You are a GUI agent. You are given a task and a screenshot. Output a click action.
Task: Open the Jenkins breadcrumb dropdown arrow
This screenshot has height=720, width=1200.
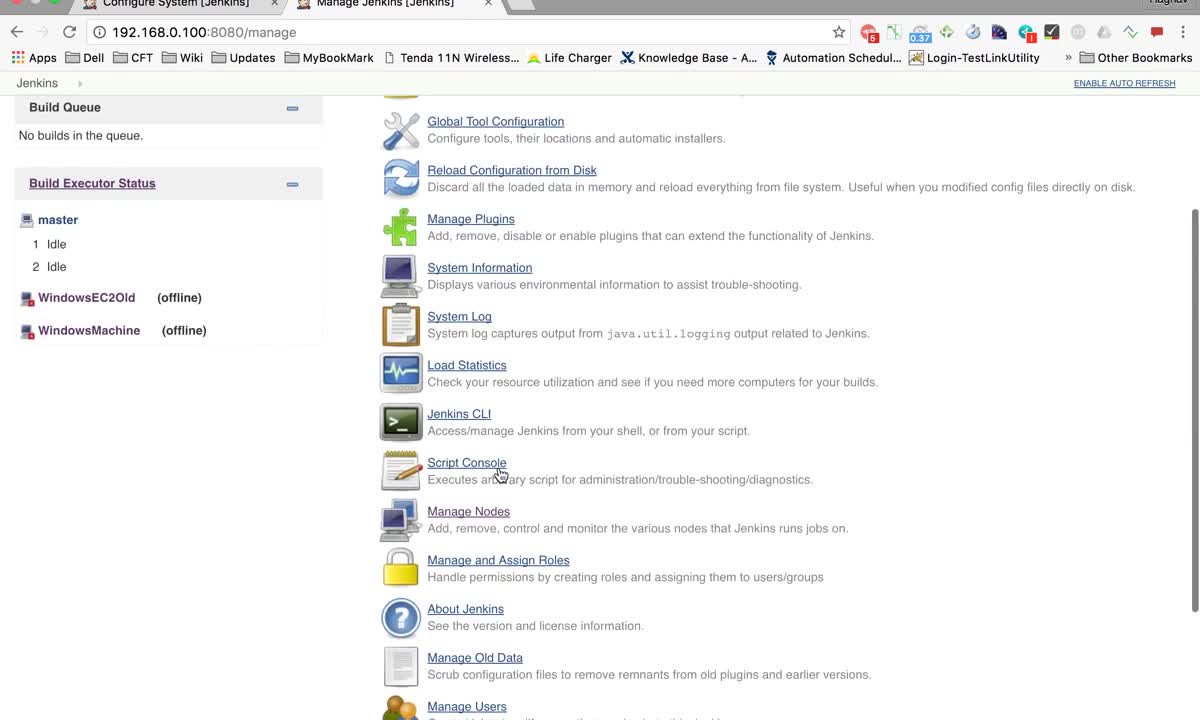[80, 84]
